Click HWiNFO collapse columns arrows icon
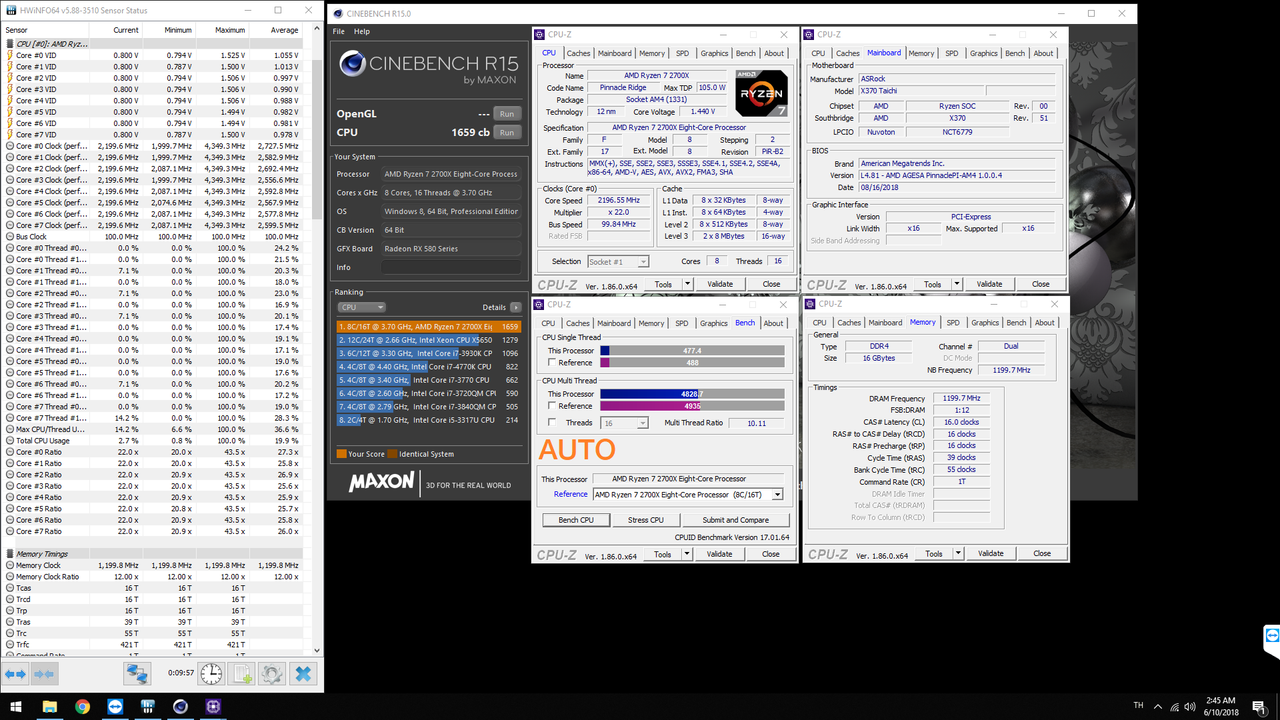The height and width of the screenshot is (720, 1280). 44,675
